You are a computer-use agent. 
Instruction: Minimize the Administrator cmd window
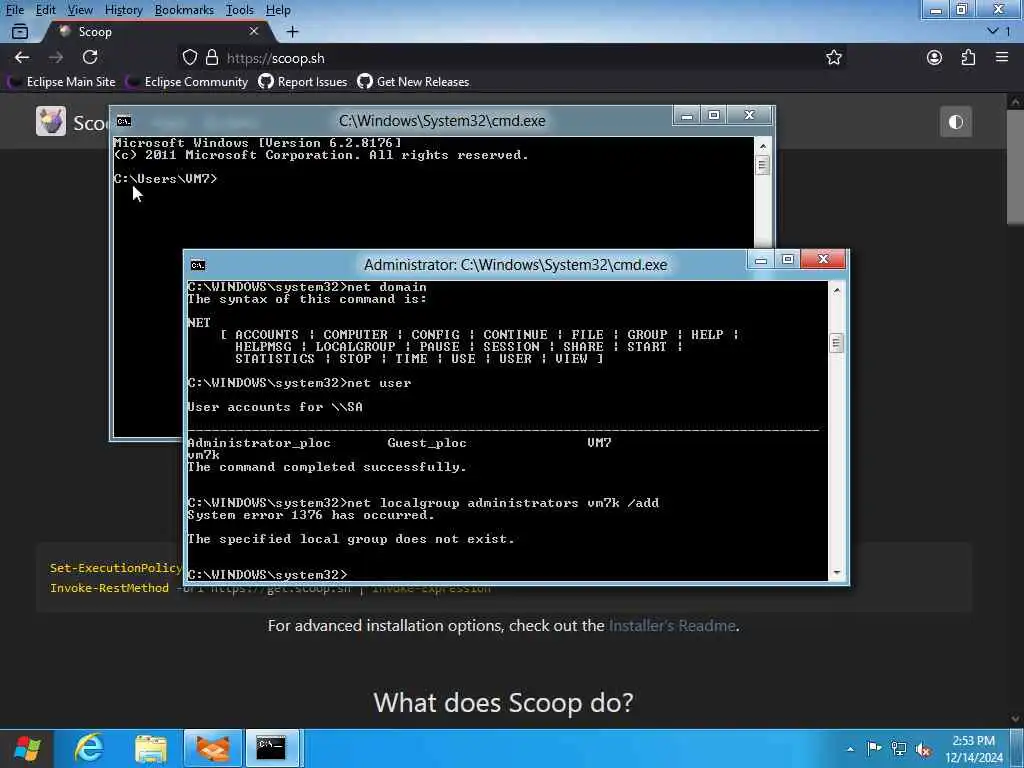761,260
